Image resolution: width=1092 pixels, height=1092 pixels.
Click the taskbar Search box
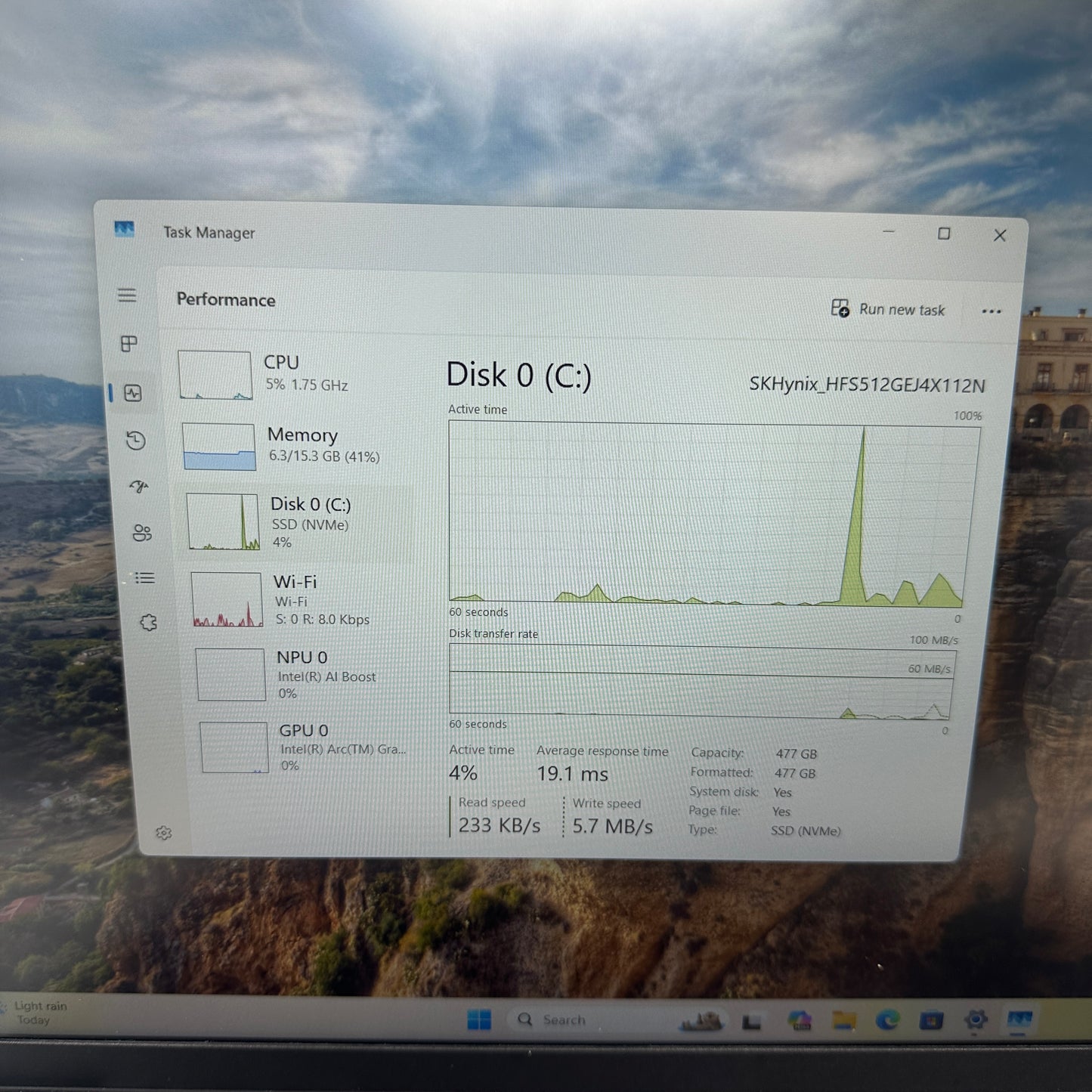(x=616, y=1020)
